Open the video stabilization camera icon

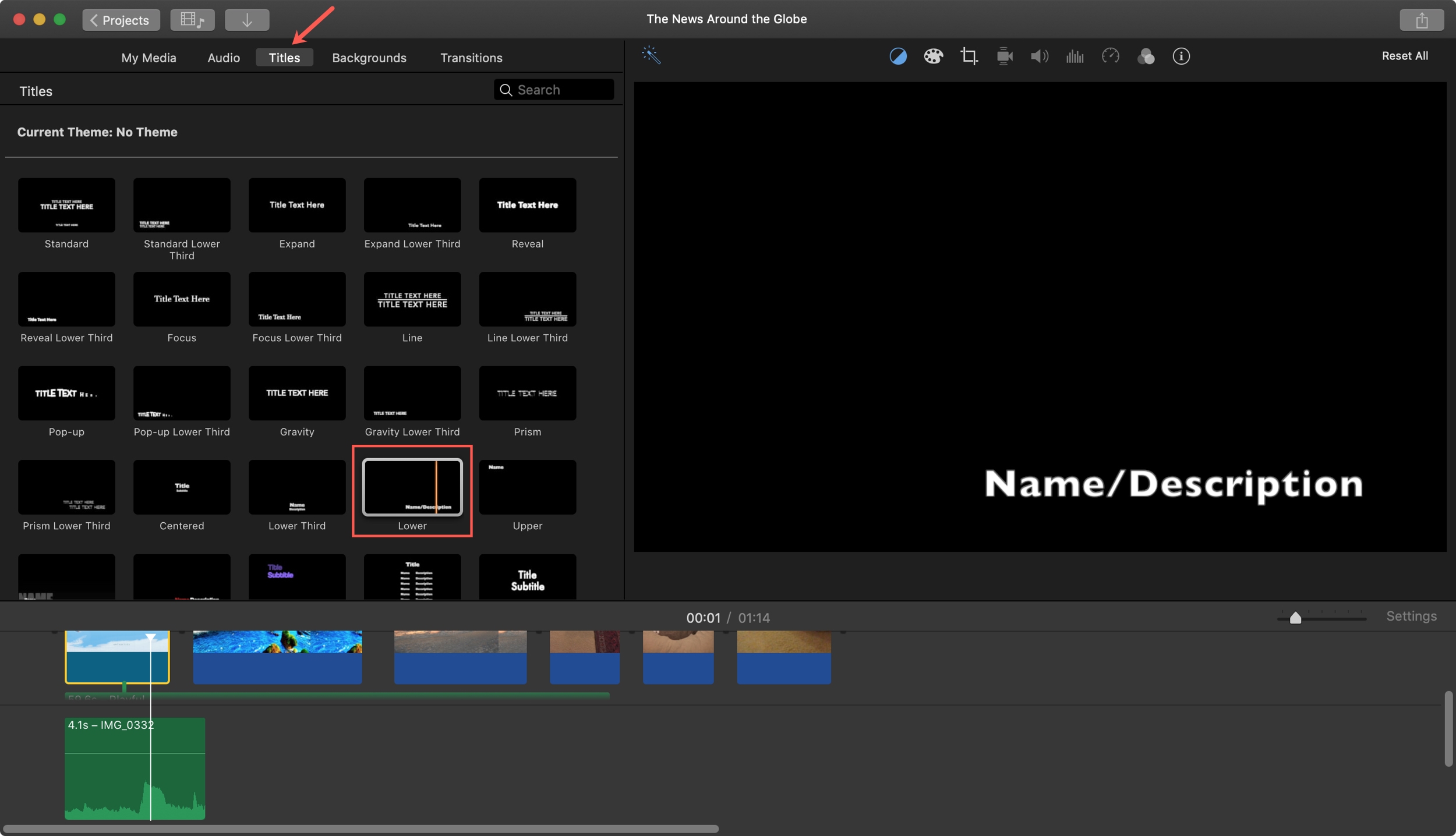[x=1004, y=56]
